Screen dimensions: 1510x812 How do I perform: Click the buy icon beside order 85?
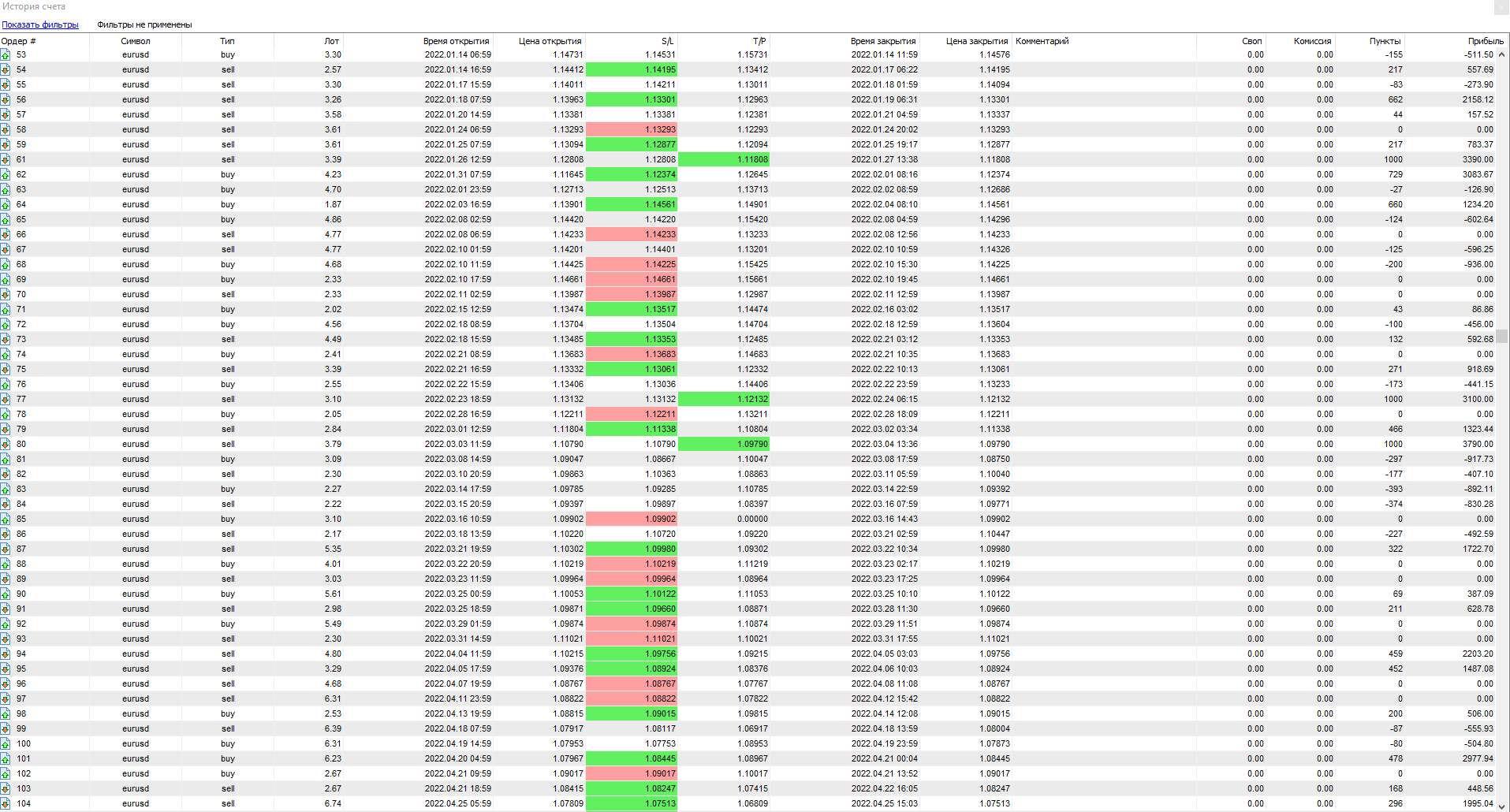[x=6, y=520]
